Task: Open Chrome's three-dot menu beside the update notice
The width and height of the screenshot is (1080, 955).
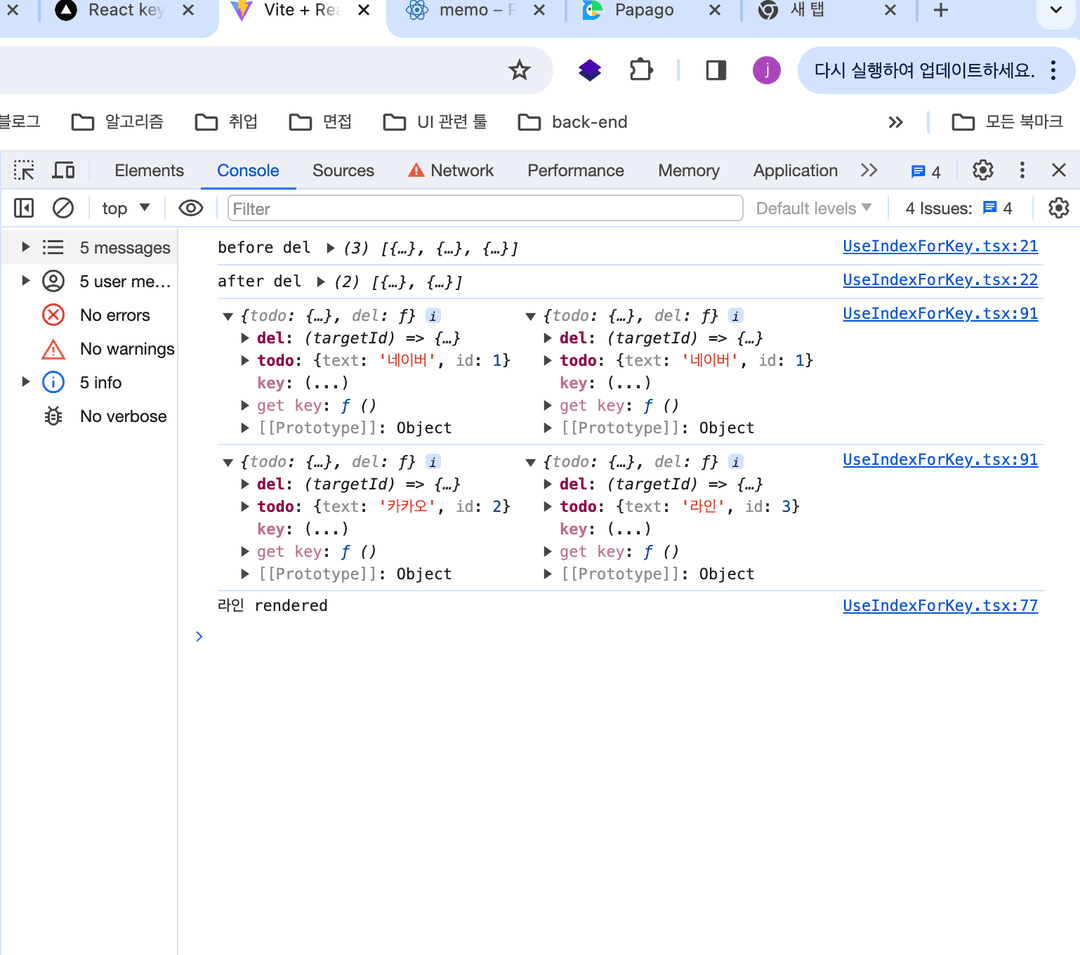Action: point(1053,70)
